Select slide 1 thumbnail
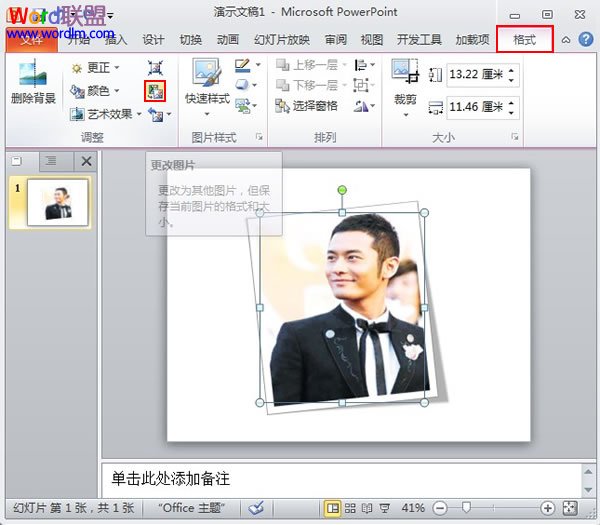The width and height of the screenshot is (600, 525). pyautogui.click(x=58, y=202)
